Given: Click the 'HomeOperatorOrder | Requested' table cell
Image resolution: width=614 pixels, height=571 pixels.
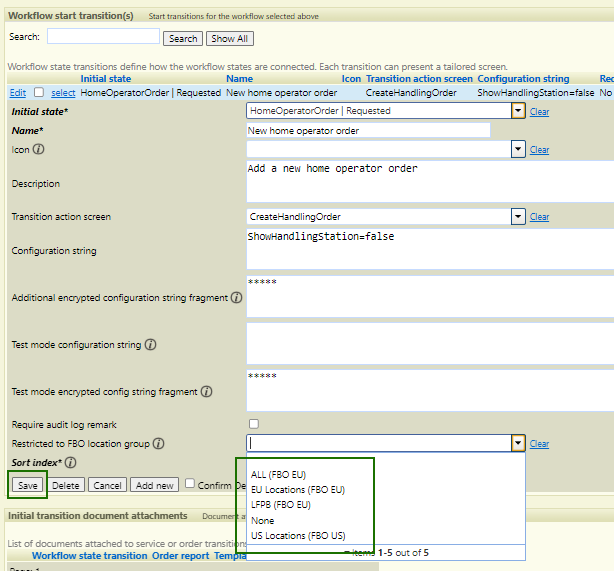Looking at the screenshot, I should click(151, 93).
